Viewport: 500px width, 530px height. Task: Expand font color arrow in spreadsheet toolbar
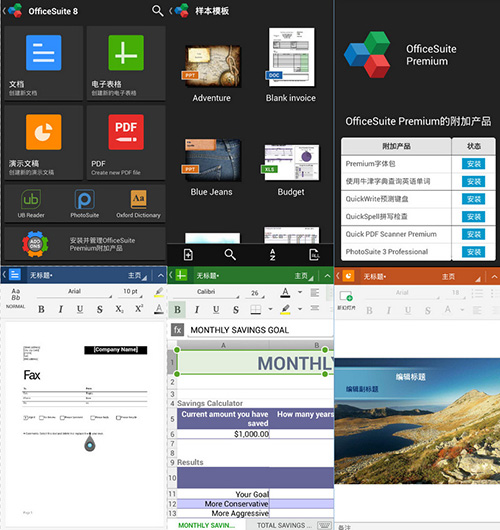coord(300,292)
